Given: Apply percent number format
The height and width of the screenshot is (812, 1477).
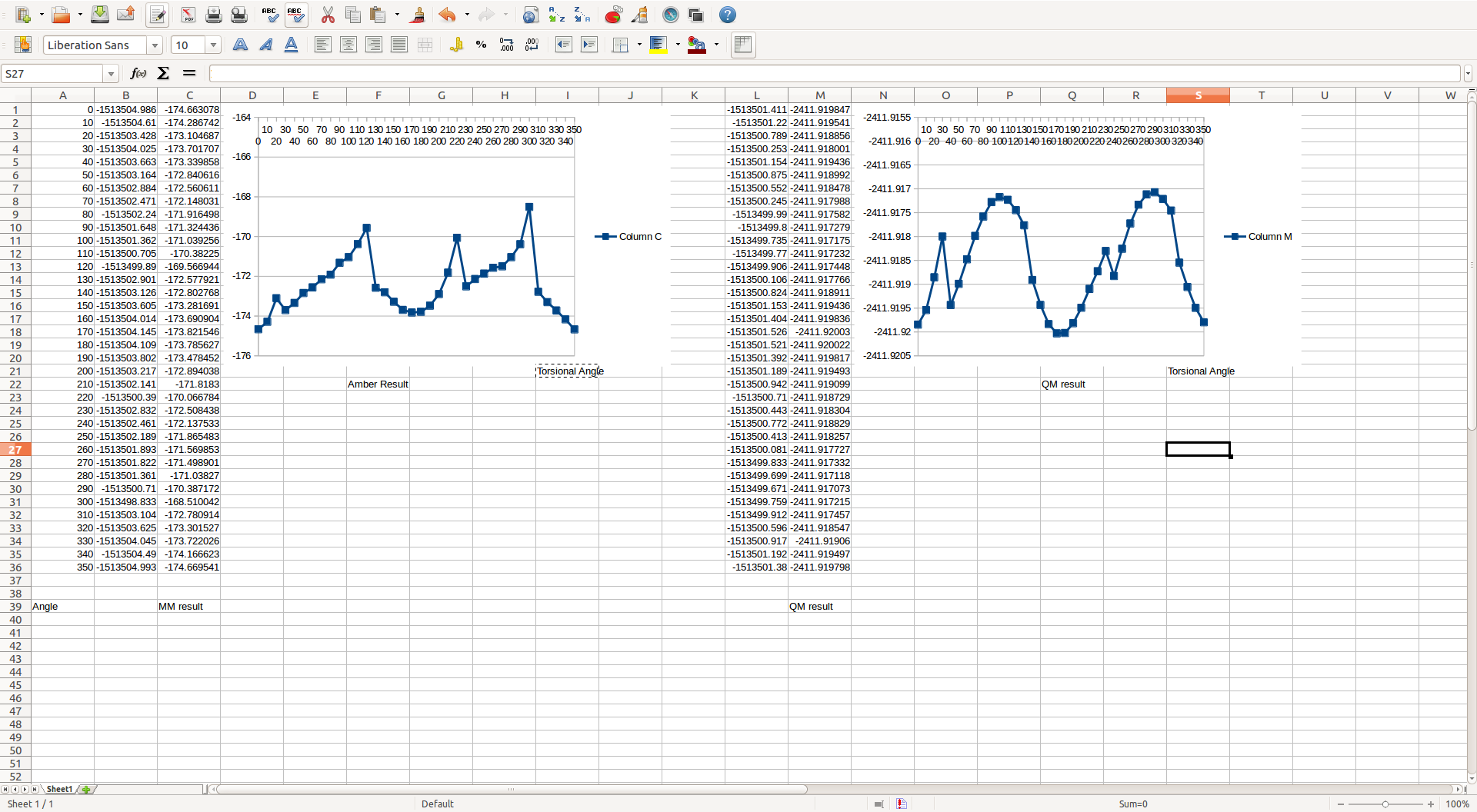Looking at the screenshot, I should [481, 45].
